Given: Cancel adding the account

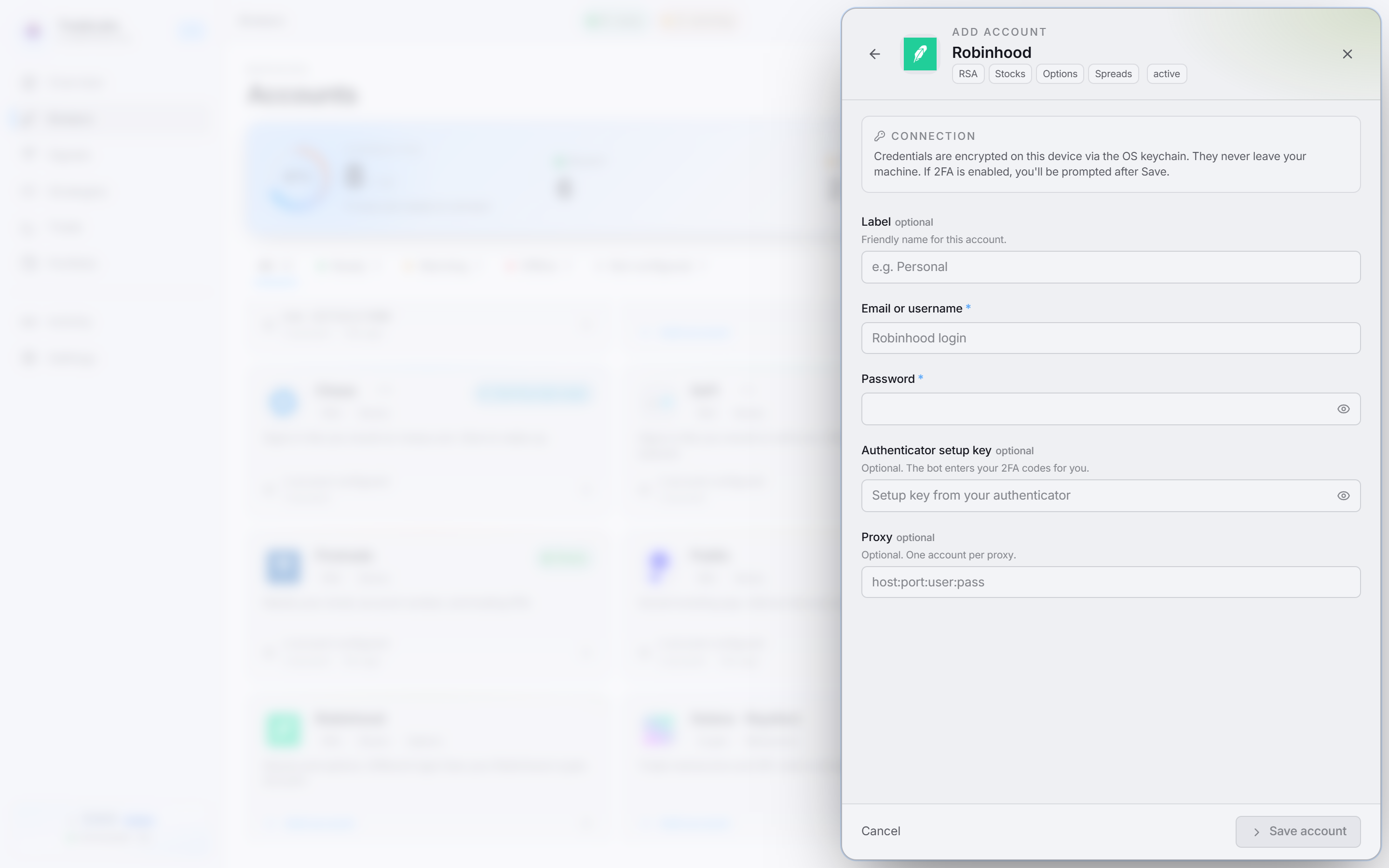Looking at the screenshot, I should tap(881, 831).
